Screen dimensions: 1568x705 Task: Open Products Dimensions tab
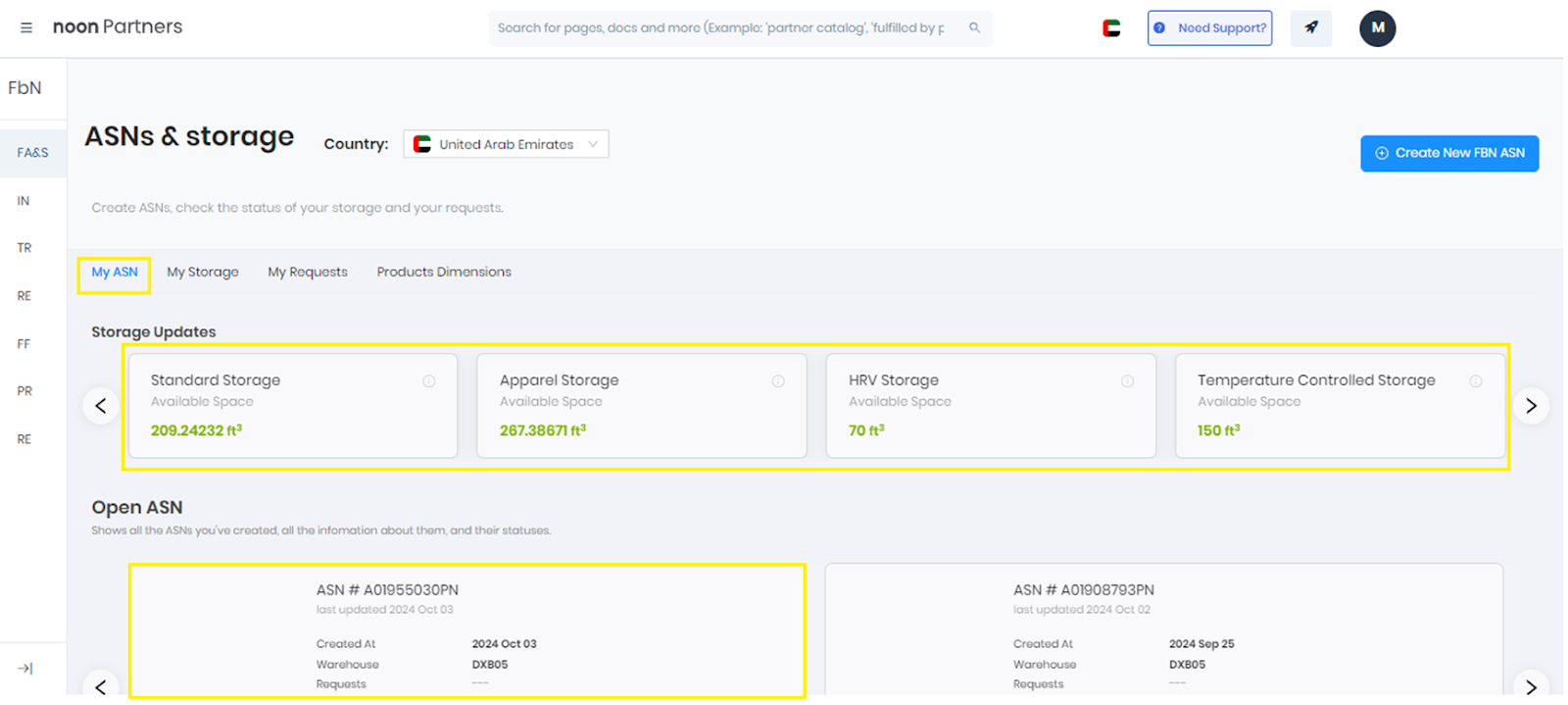click(x=444, y=273)
